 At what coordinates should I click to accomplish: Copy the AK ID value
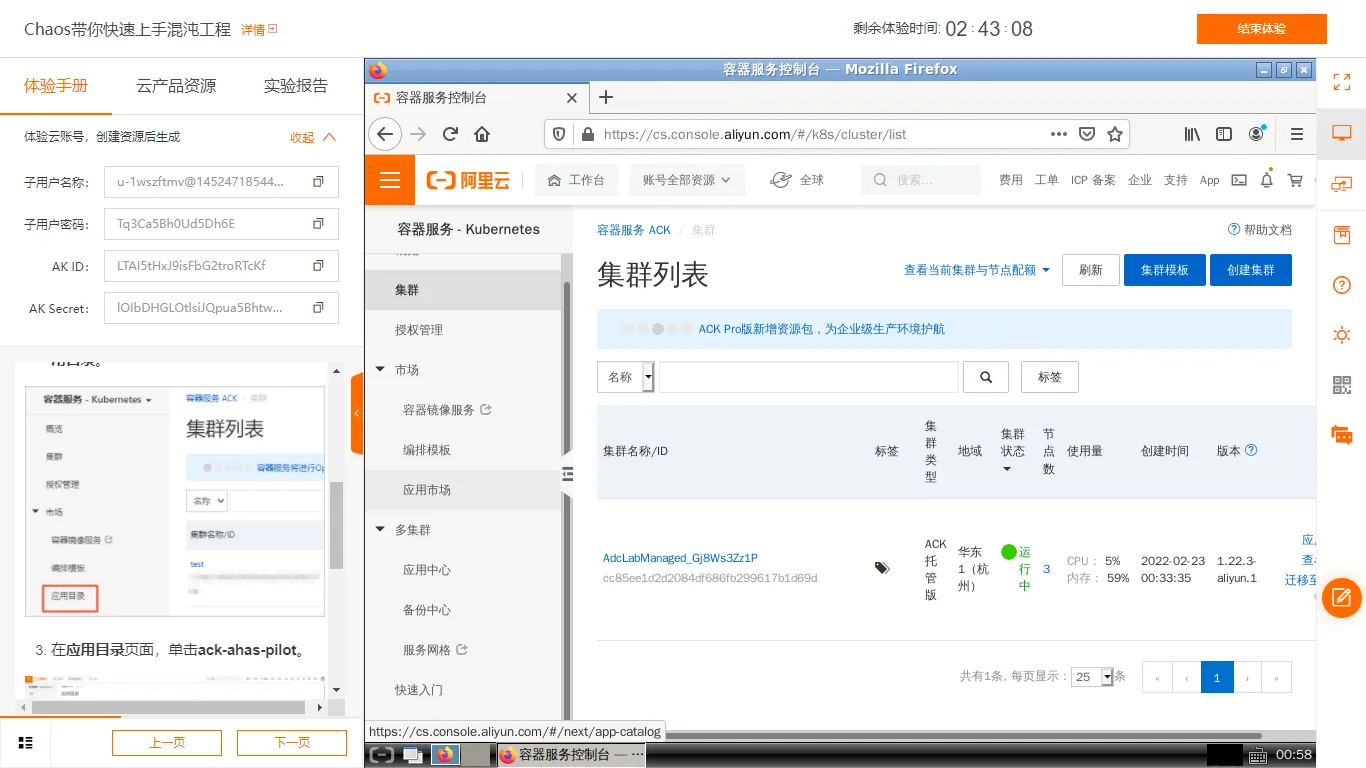318,266
